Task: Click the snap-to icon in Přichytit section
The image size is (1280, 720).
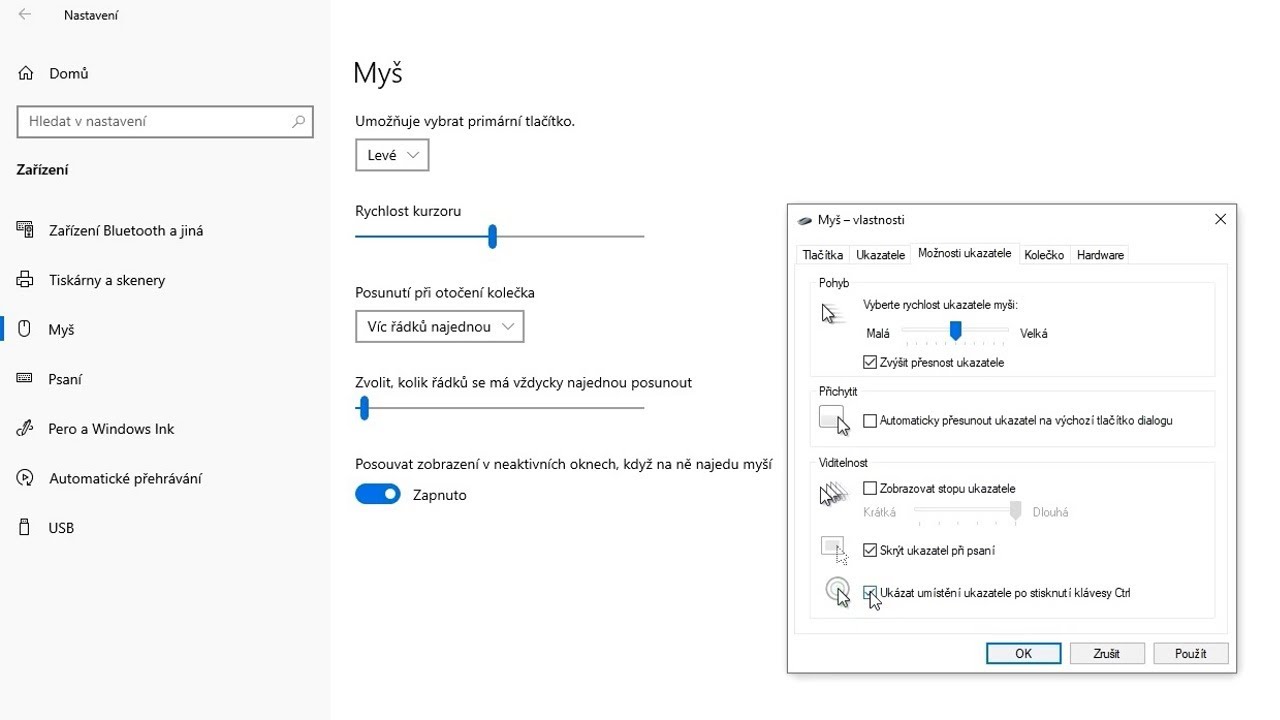Action: coord(835,420)
